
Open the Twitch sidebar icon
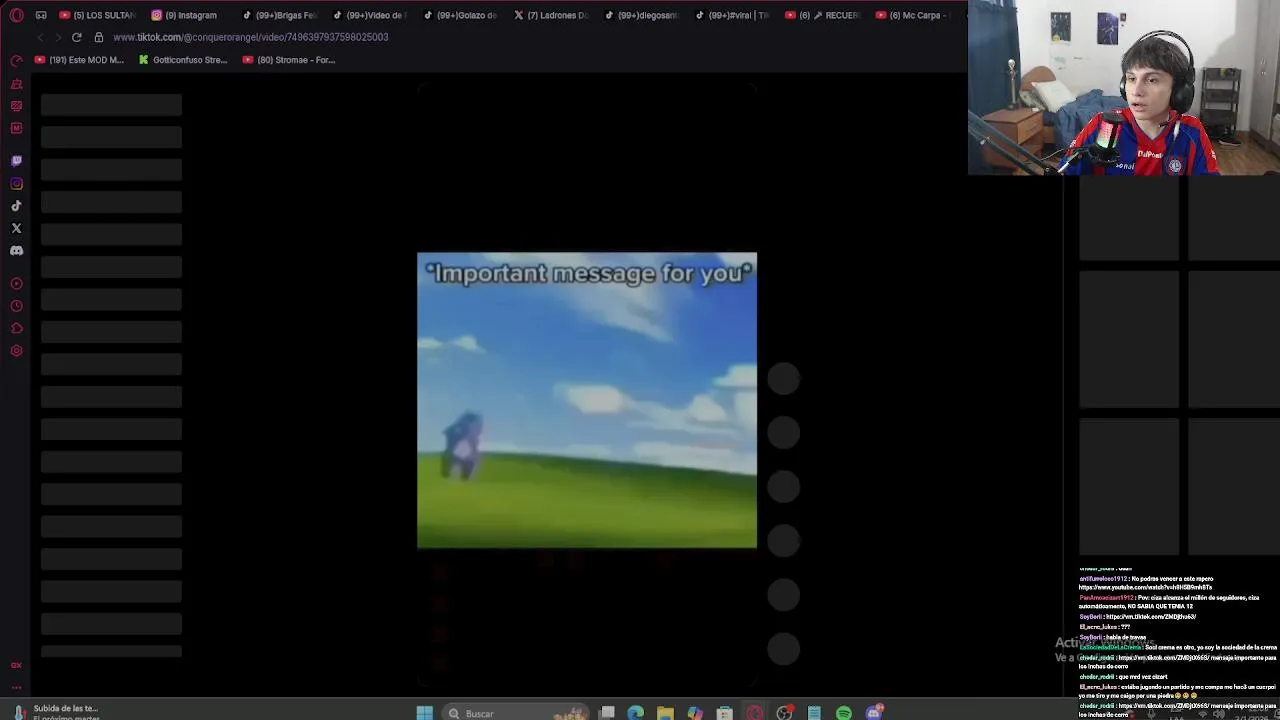pos(16,161)
